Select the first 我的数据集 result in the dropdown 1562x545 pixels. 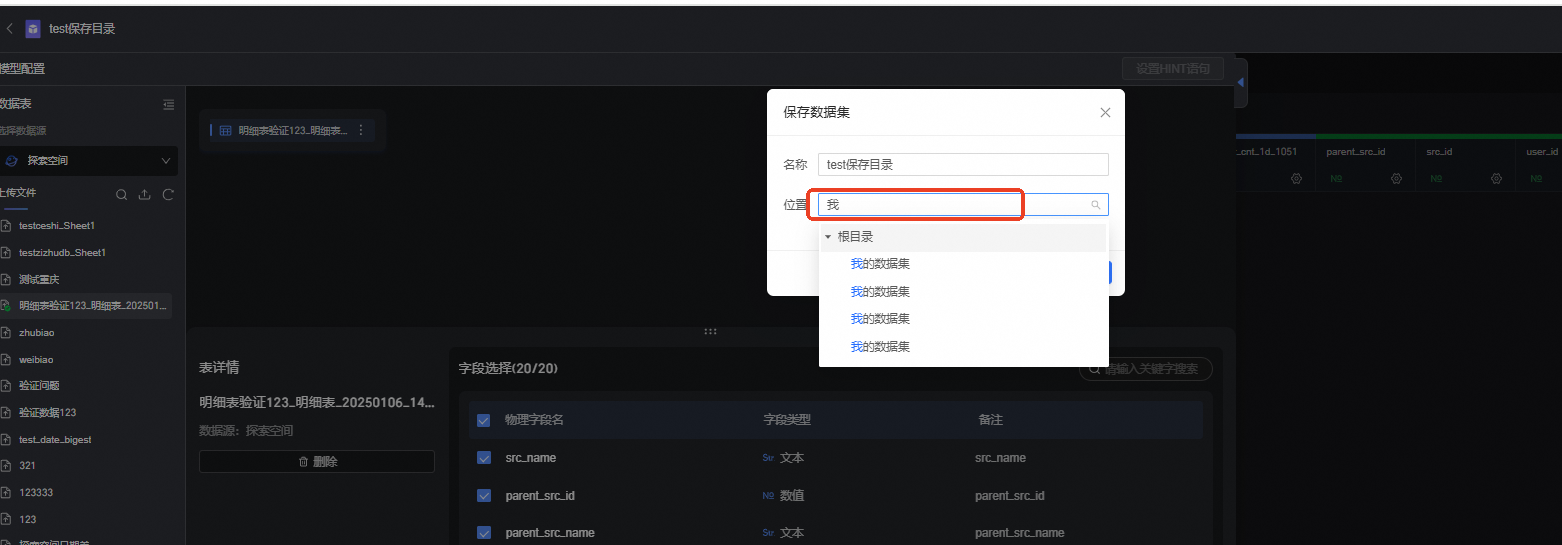tap(880, 264)
